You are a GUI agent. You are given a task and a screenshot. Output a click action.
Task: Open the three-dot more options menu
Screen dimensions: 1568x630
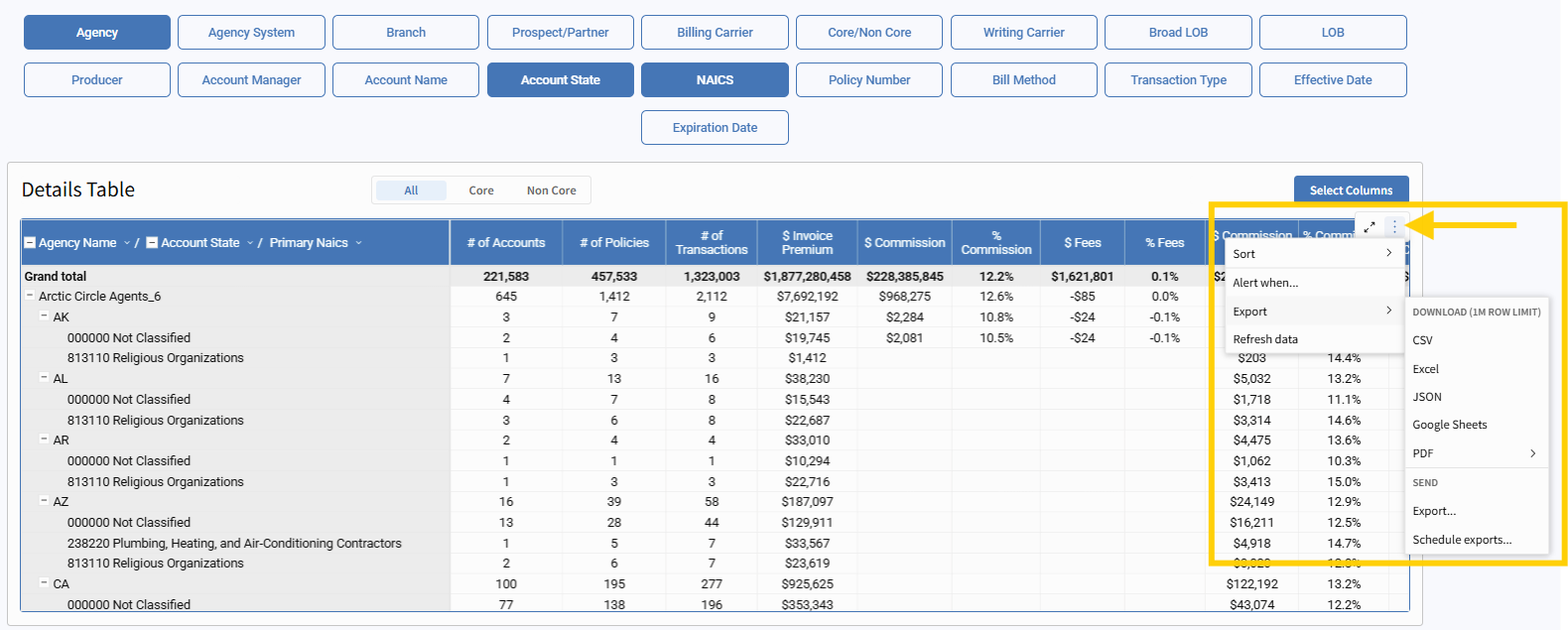tap(1394, 227)
